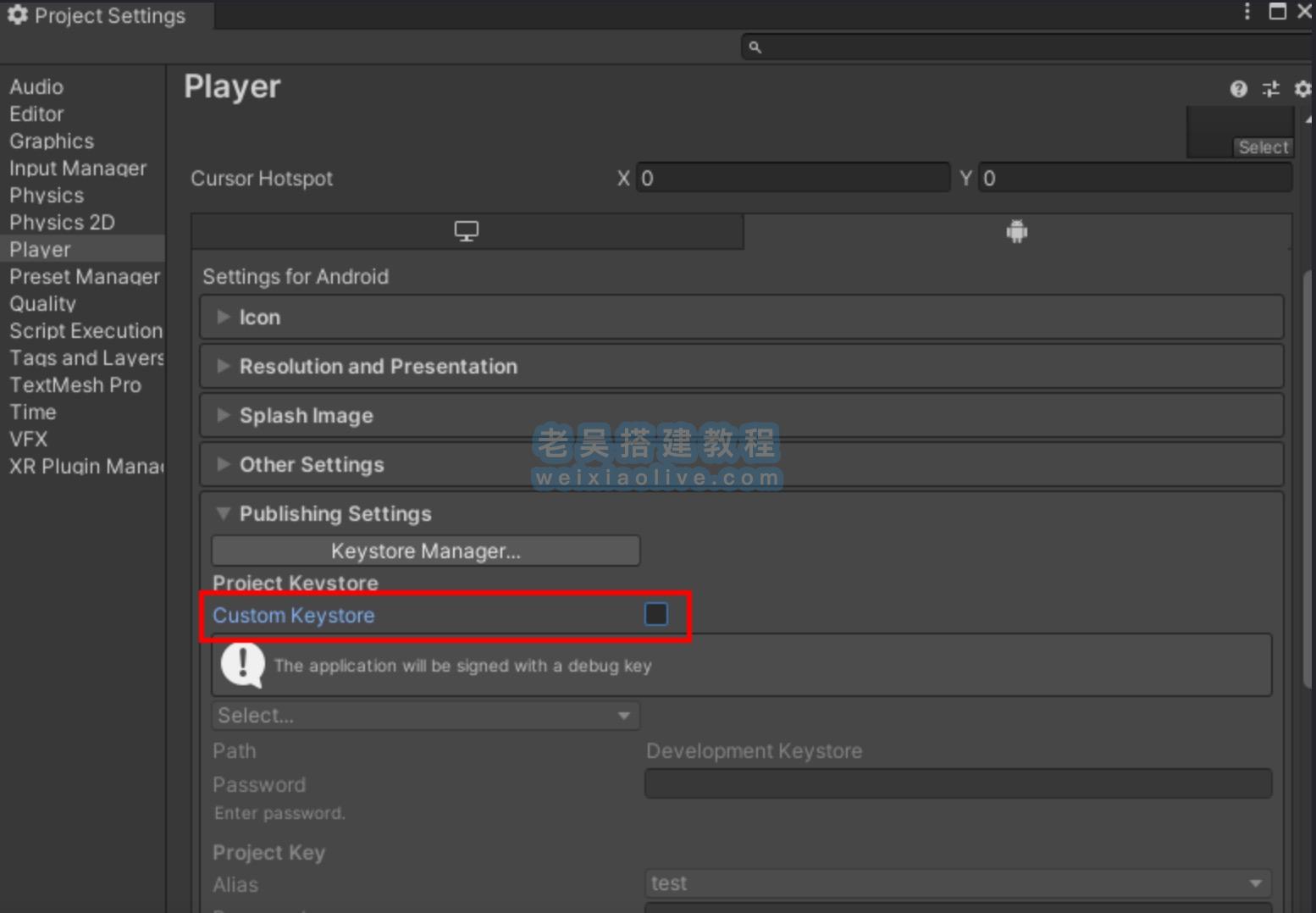Switch to the Standalone desktop platform tab

(x=467, y=231)
